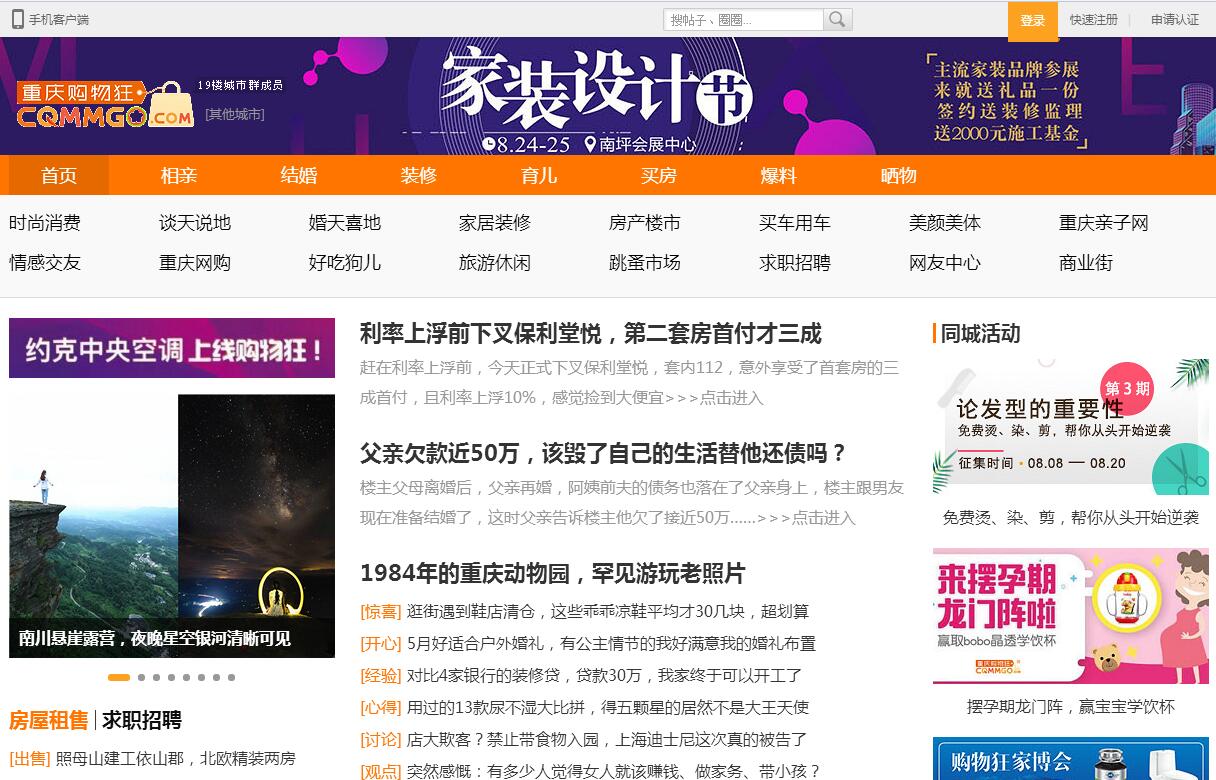This screenshot has height=780, width=1216.
Task: Click the search magnifier icon
Action: pos(837,19)
